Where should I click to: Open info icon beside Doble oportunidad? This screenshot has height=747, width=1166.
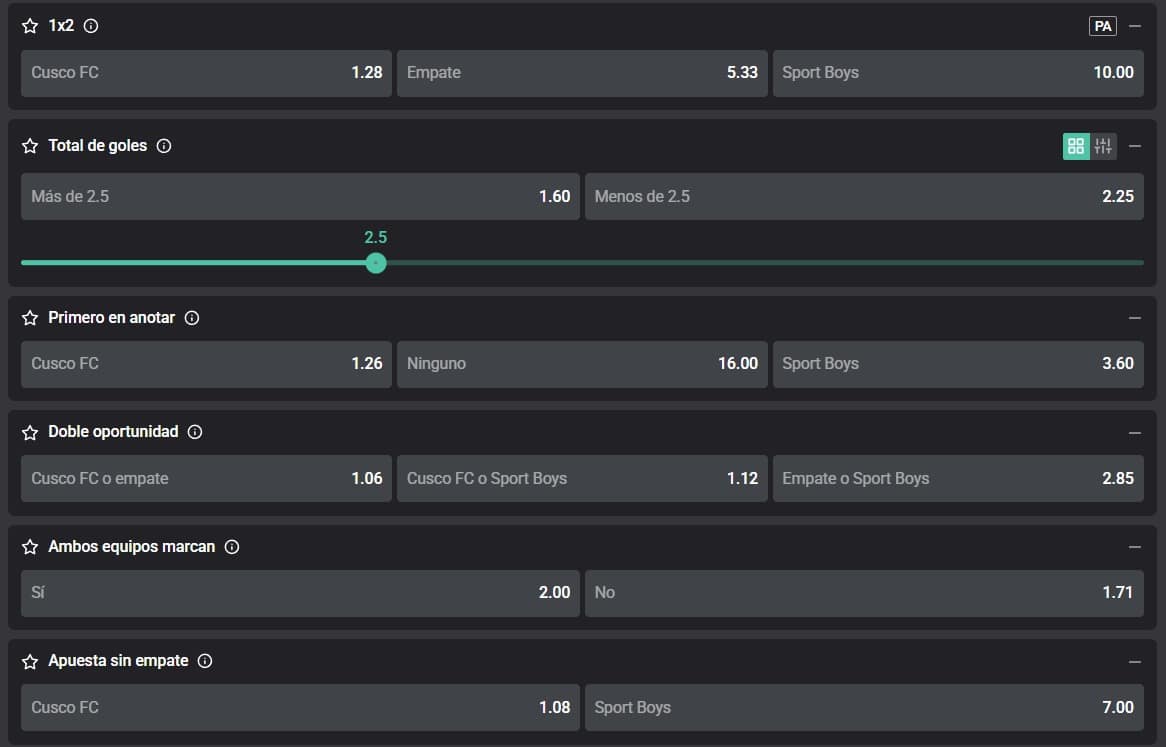click(195, 432)
